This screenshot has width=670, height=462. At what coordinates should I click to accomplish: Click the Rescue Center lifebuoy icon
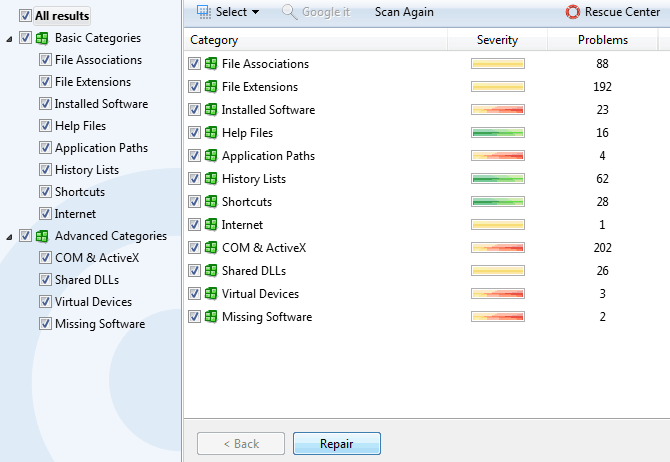[572, 12]
